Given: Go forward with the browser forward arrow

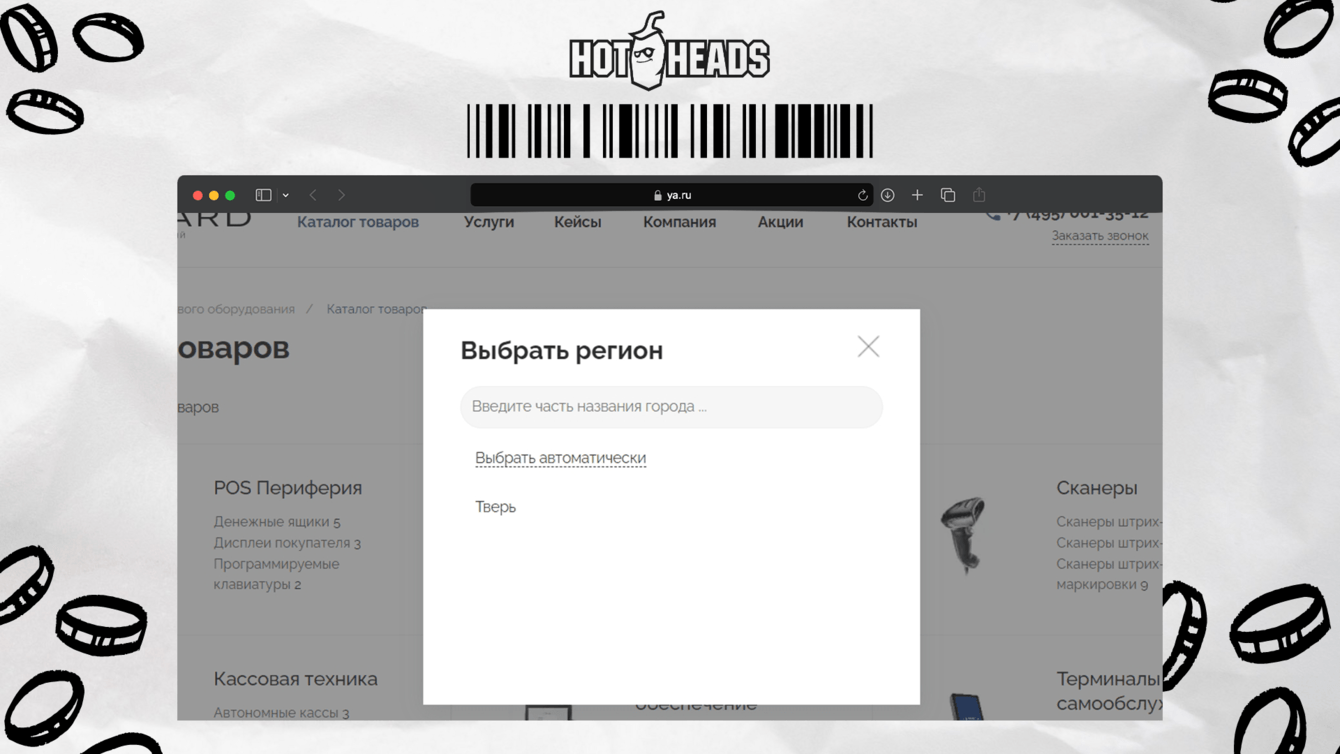Looking at the screenshot, I should (x=341, y=195).
